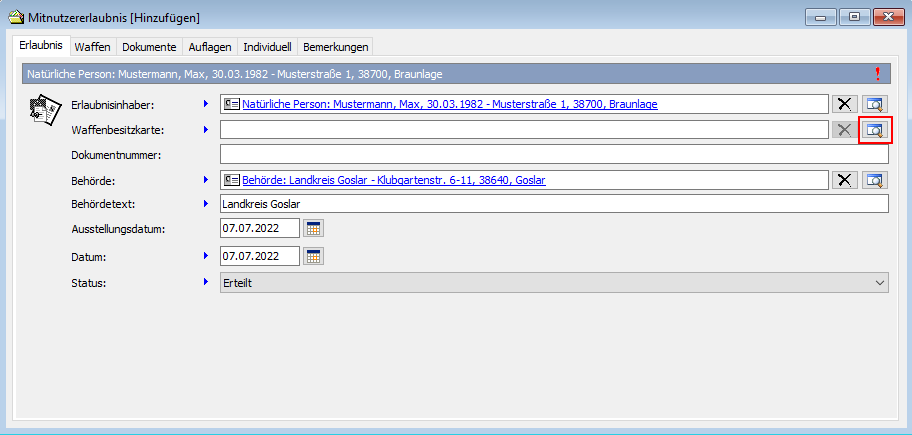
Task: Follow the Behörde Landkreis Goslar link
Action: (393, 180)
